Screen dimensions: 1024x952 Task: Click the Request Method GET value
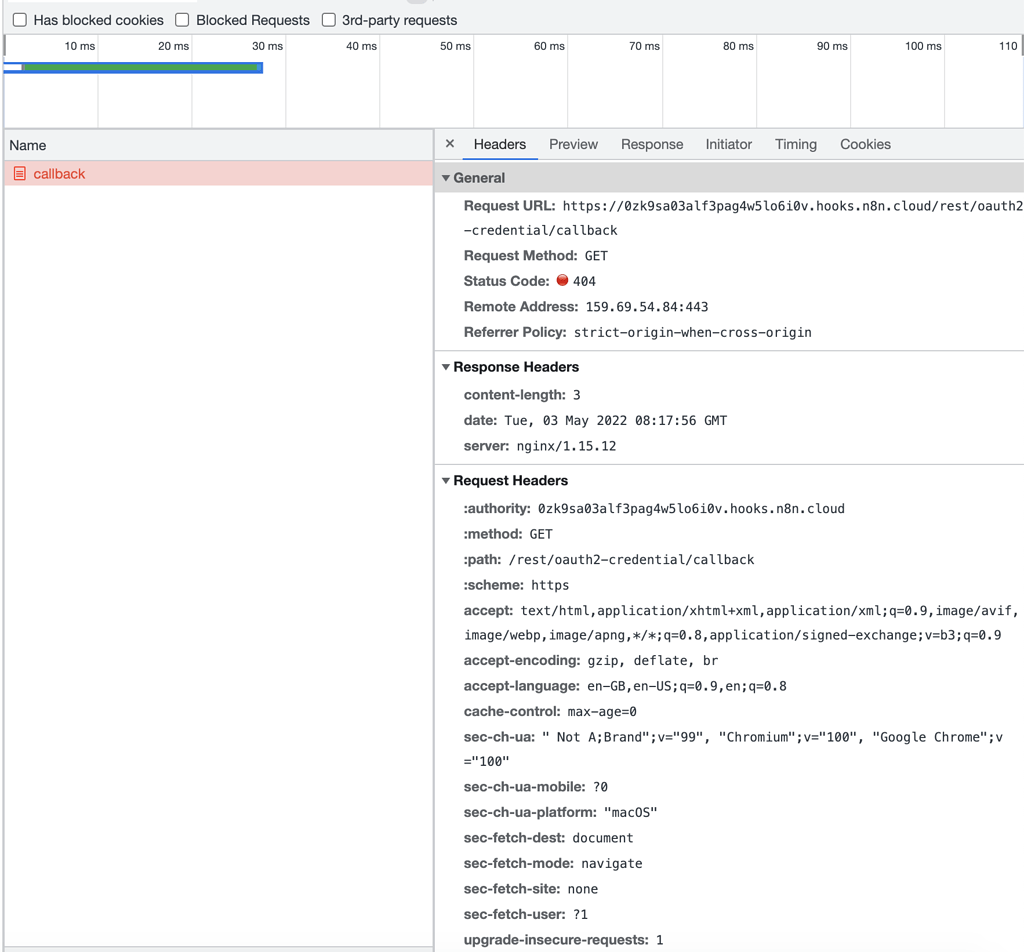pyautogui.click(x=596, y=256)
